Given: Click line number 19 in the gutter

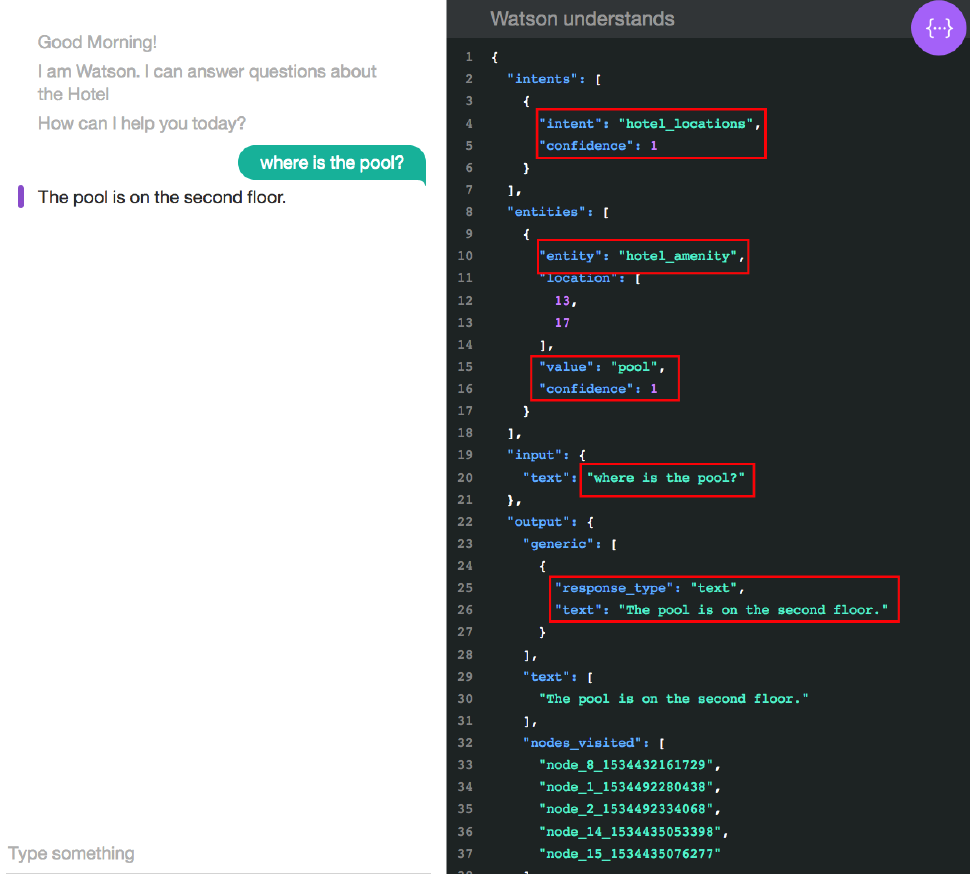Looking at the screenshot, I should (x=465, y=455).
